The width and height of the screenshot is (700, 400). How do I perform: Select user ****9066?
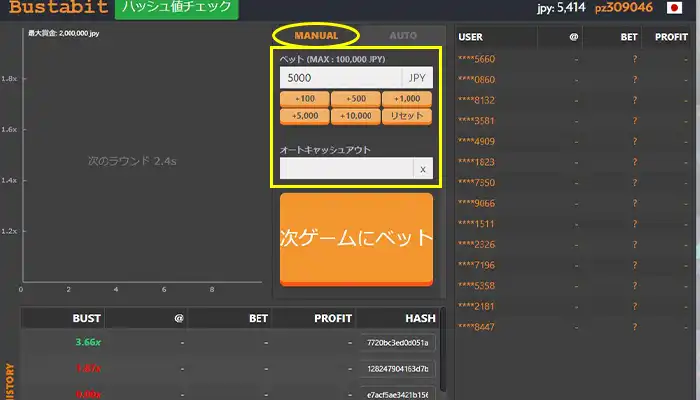pyautogui.click(x=476, y=203)
